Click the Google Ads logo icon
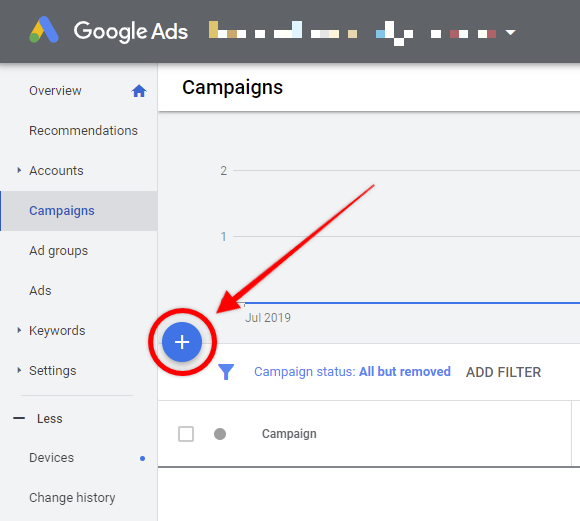The height and width of the screenshot is (521, 580). click(44, 30)
